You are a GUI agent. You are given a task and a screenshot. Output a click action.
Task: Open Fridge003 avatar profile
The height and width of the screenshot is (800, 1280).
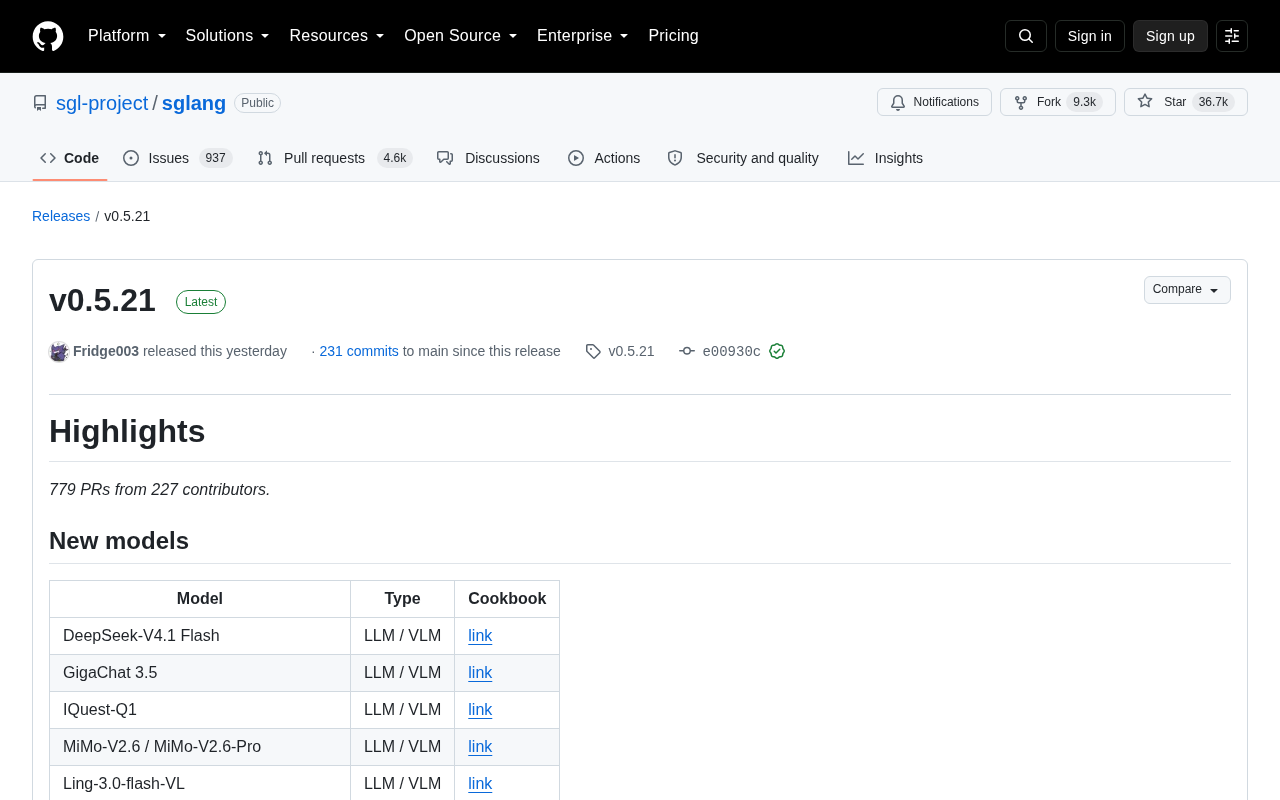point(59,351)
